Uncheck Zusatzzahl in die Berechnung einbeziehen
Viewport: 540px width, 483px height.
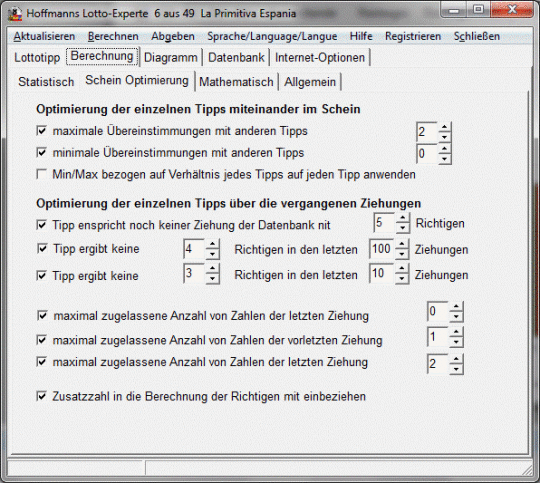pos(42,396)
